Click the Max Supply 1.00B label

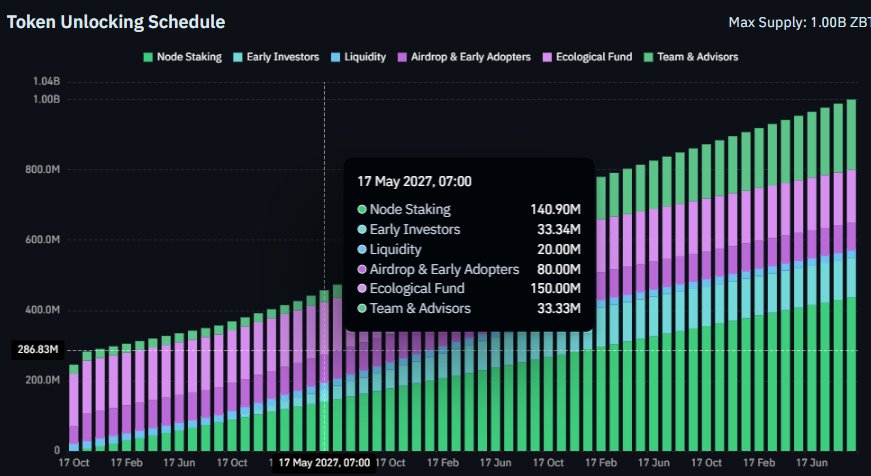[x=799, y=23]
